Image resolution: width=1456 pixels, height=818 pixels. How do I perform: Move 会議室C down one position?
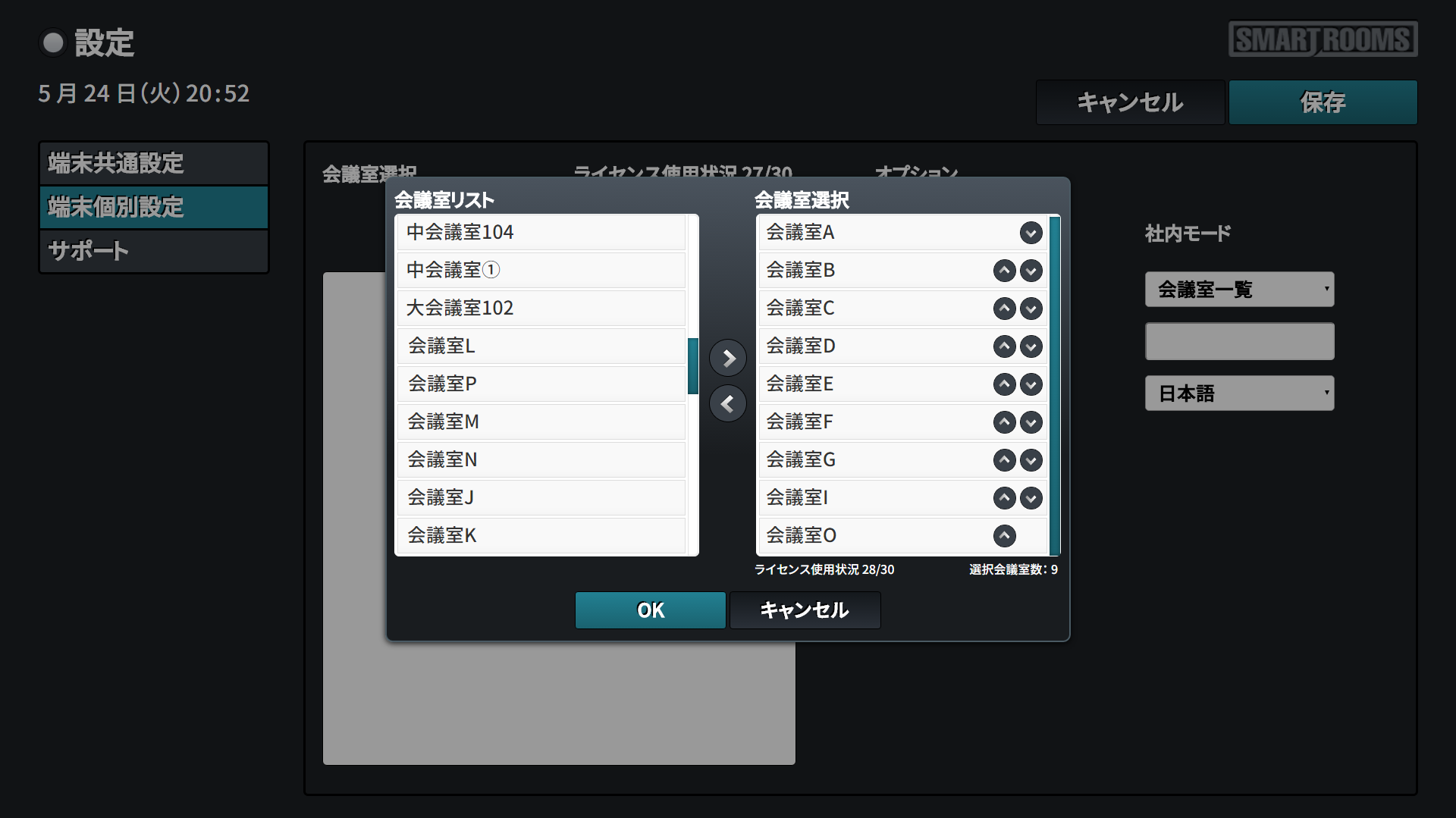pos(1031,309)
